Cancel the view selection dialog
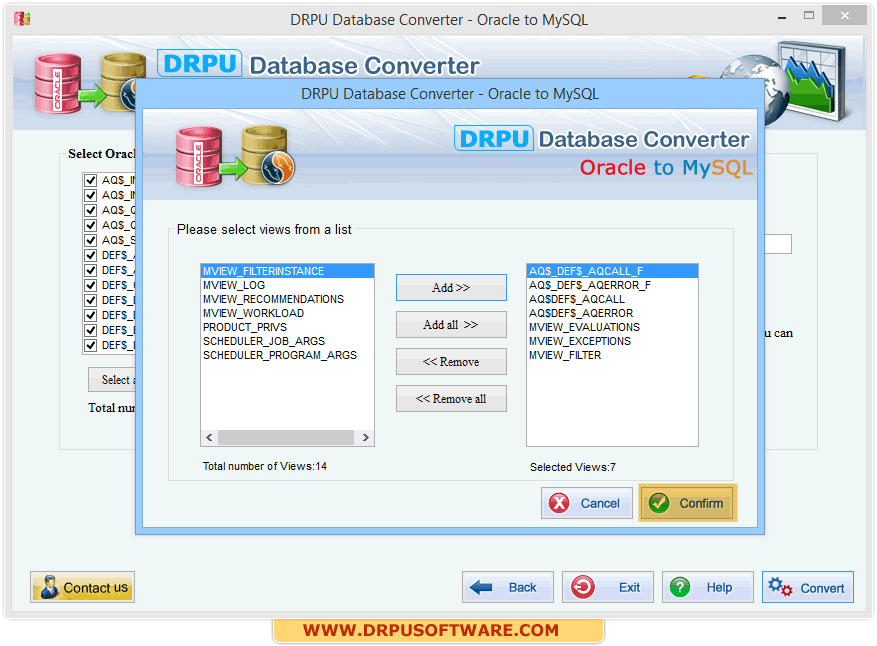Screen dimensions: 877x646 [x=587, y=503]
